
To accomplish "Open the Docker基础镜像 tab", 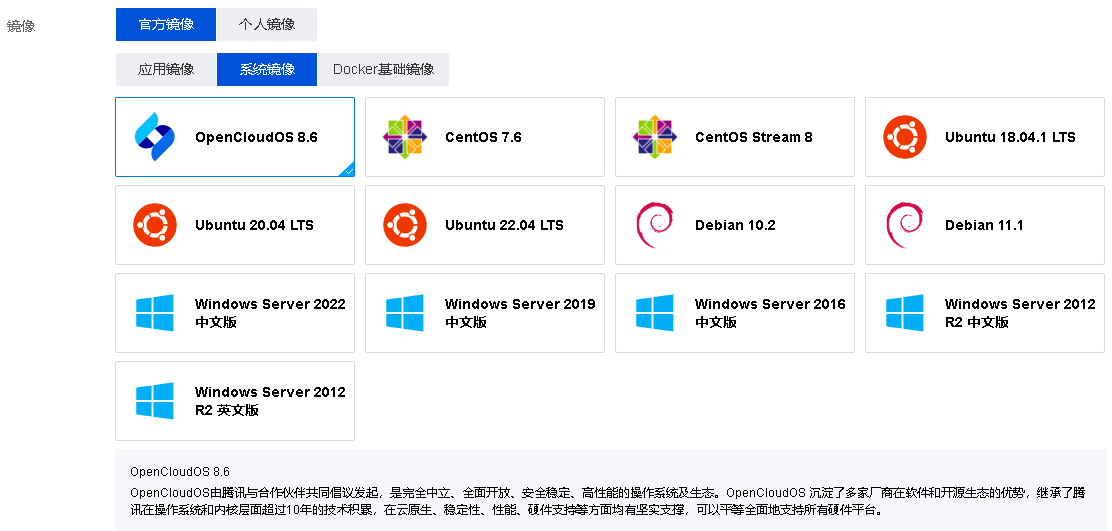I will 383,69.
